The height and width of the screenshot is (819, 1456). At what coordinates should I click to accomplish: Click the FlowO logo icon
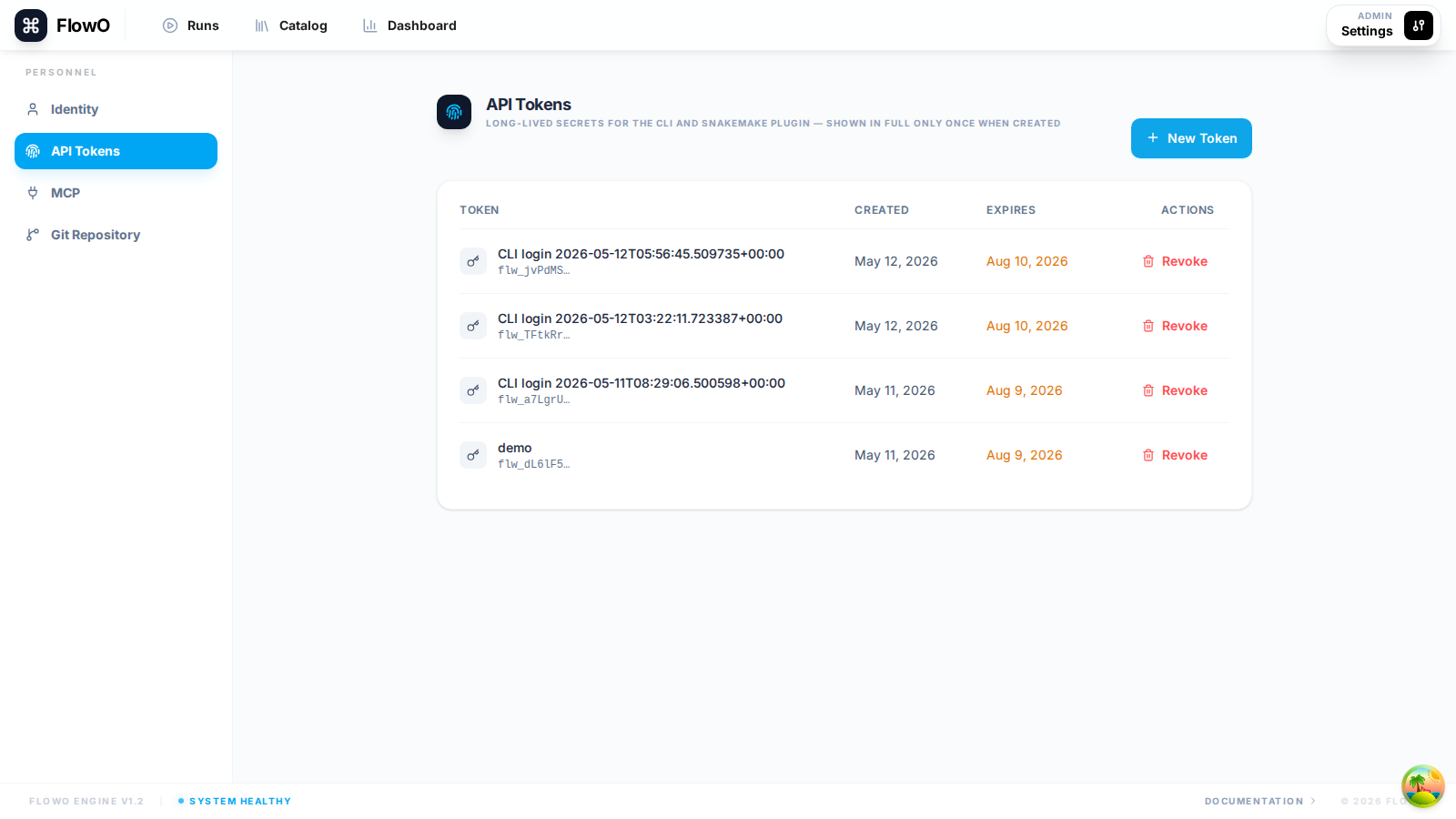(31, 25)
